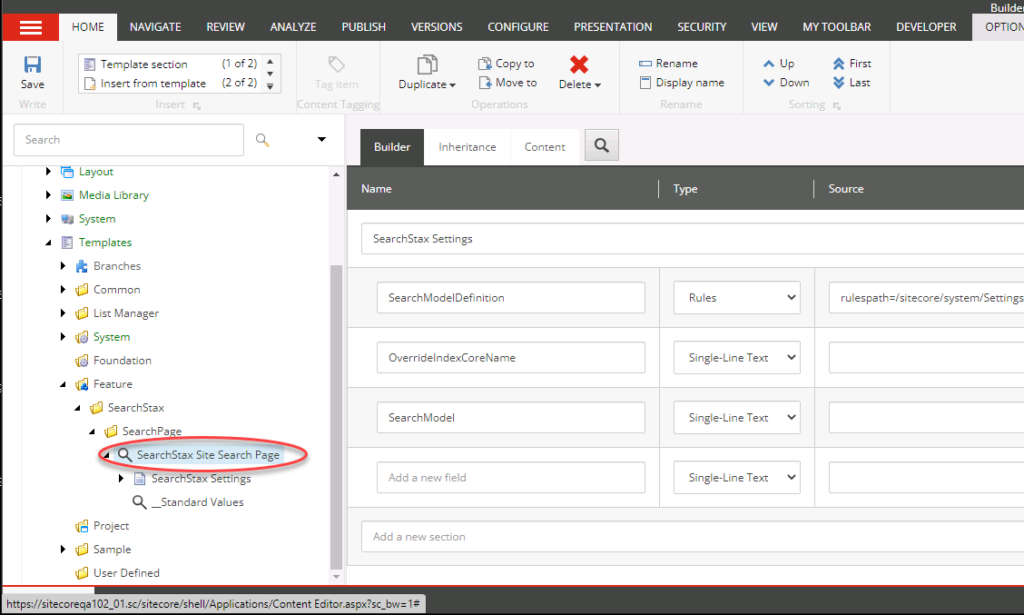Open type dropdown for SearchModelDefinition

[737, 298]
